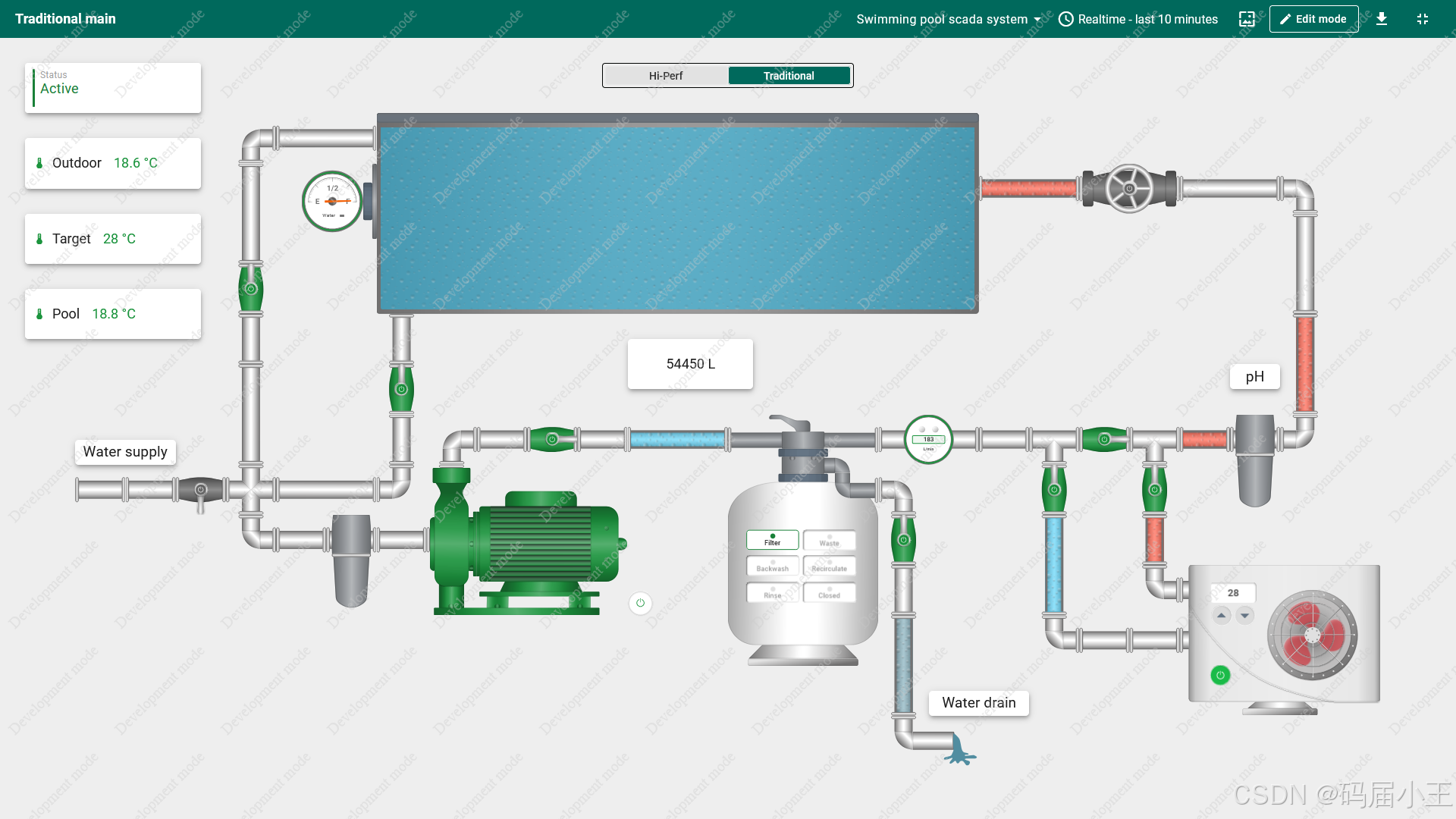
Task: Select Backwash mode on the sand filter
Action: (x=772, y=566)
